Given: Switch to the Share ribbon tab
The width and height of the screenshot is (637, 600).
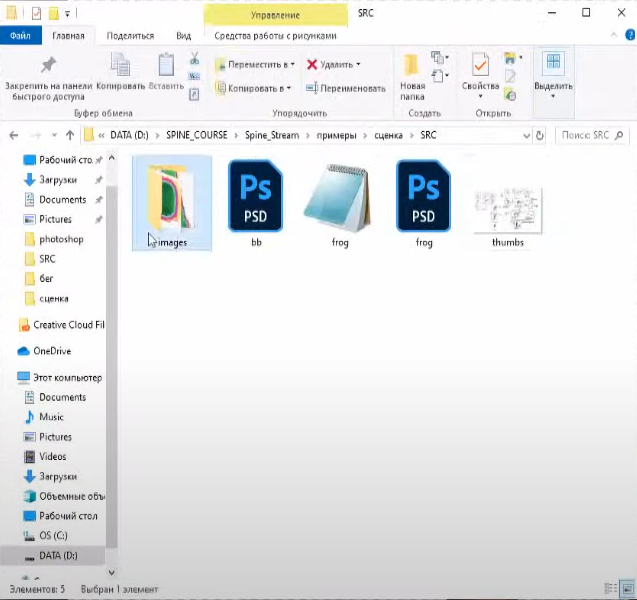Looking at the screenshot, I should pyautogui.click(x=130, y=35).
